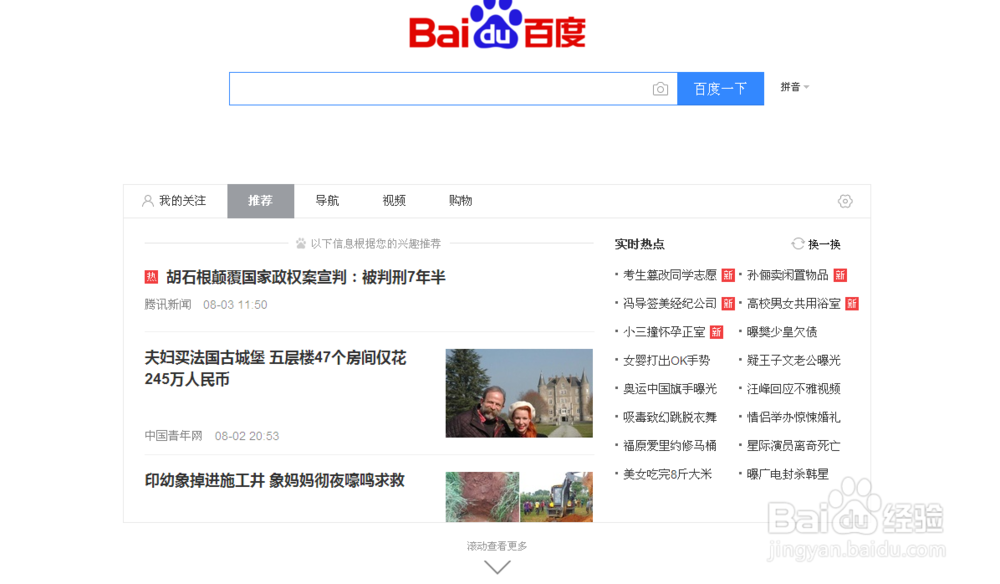1000x584 pixels.
Task: Switch to the 导航 tab
Action: pyautogui.click(x=327, y=200)
